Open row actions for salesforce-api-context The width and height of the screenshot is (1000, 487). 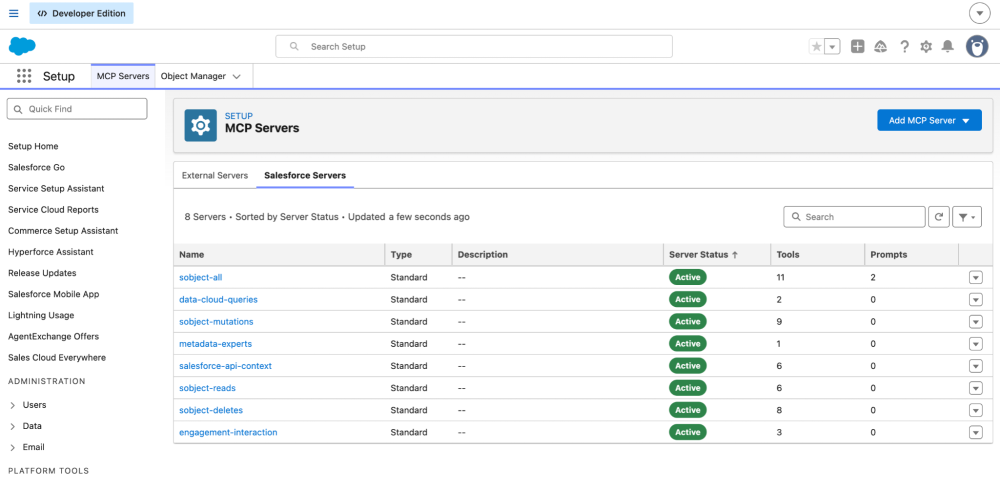click(x=975, y=366)
